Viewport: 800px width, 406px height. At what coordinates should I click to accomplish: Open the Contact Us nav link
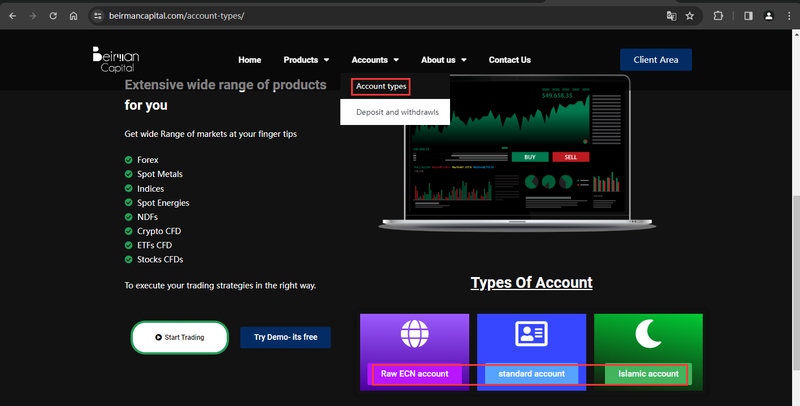pos(510,60)
